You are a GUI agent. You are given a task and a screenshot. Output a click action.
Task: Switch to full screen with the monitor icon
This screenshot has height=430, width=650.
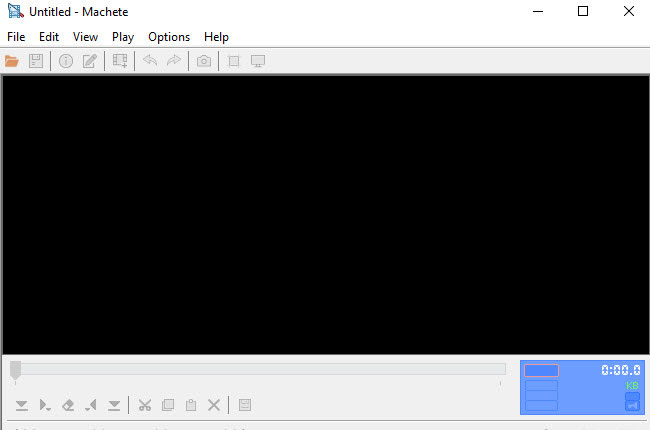tap(258, 61)
